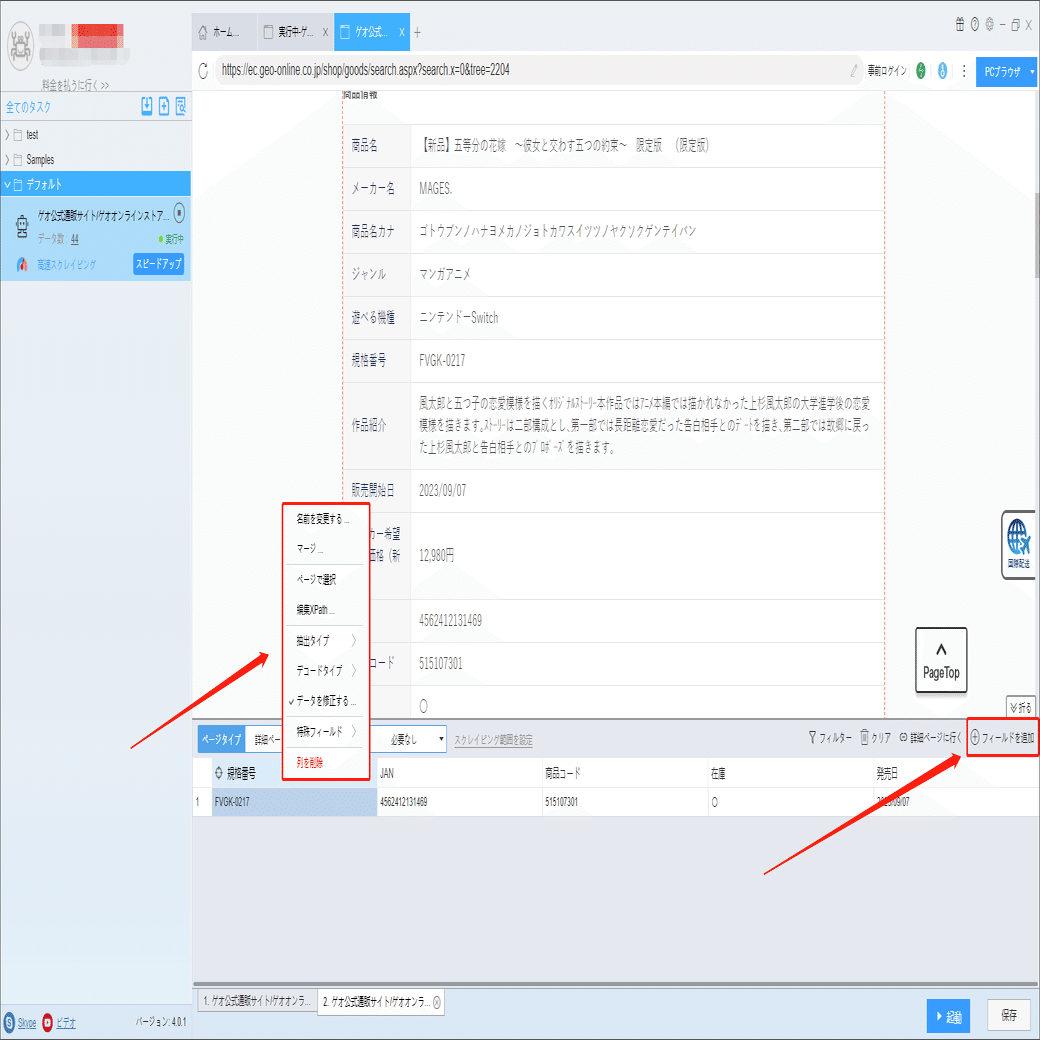The width and height of the screenshot is (1040, 1040).
Task: Open the three-dot more options menu
Action: tap(964, 70)
